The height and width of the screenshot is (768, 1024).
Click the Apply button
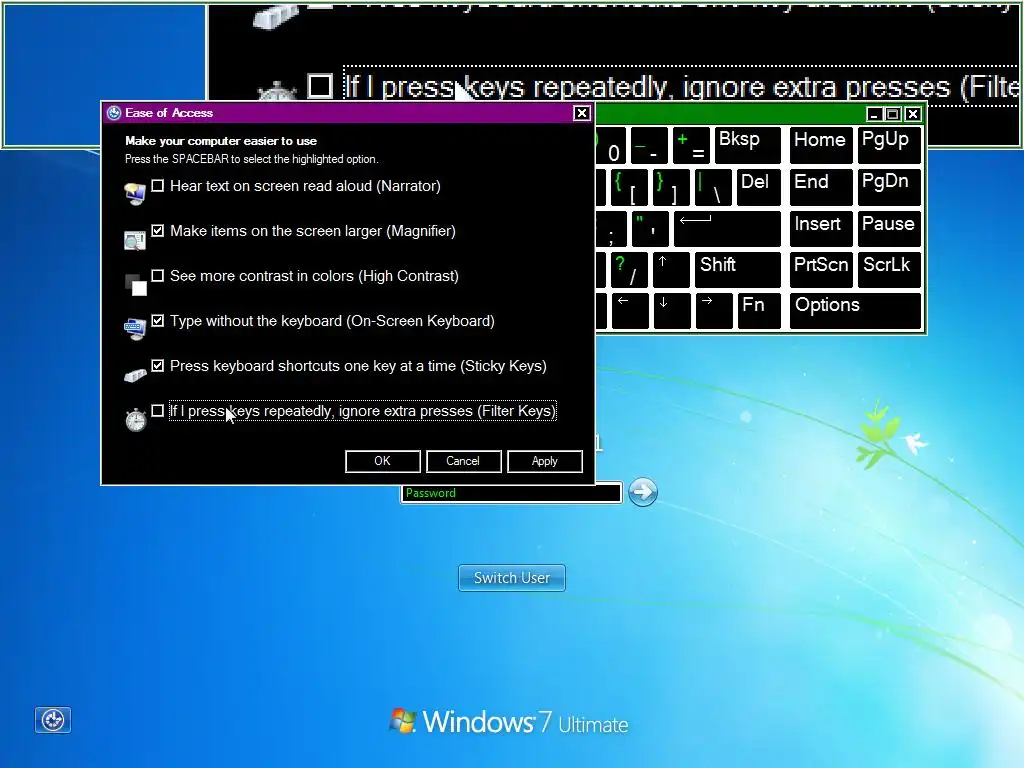(545, 461)
